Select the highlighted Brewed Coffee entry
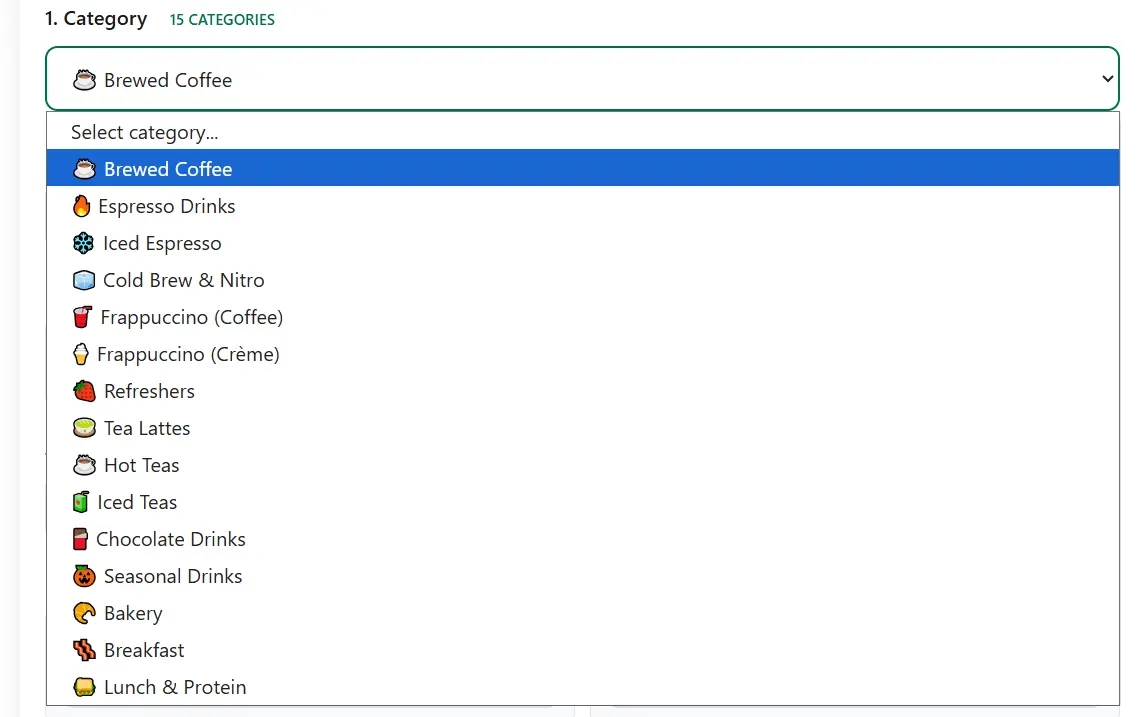This screenshot has width=1142, height=717. click(167, 168)
